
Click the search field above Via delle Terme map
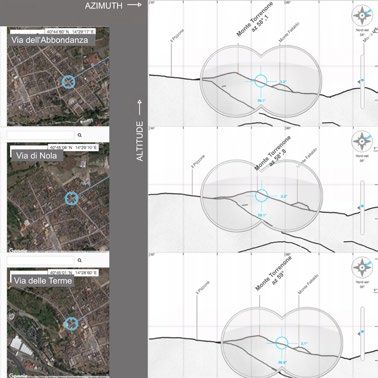point(41,260)
